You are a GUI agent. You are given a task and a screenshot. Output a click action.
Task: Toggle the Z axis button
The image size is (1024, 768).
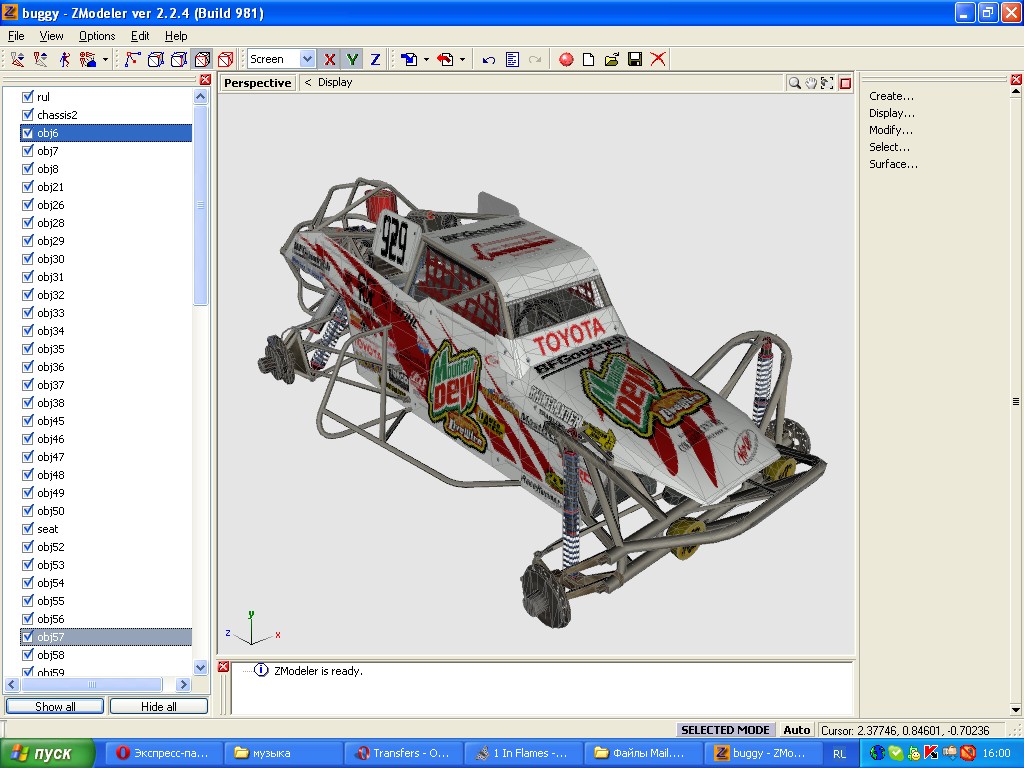(x=376, y=59)
